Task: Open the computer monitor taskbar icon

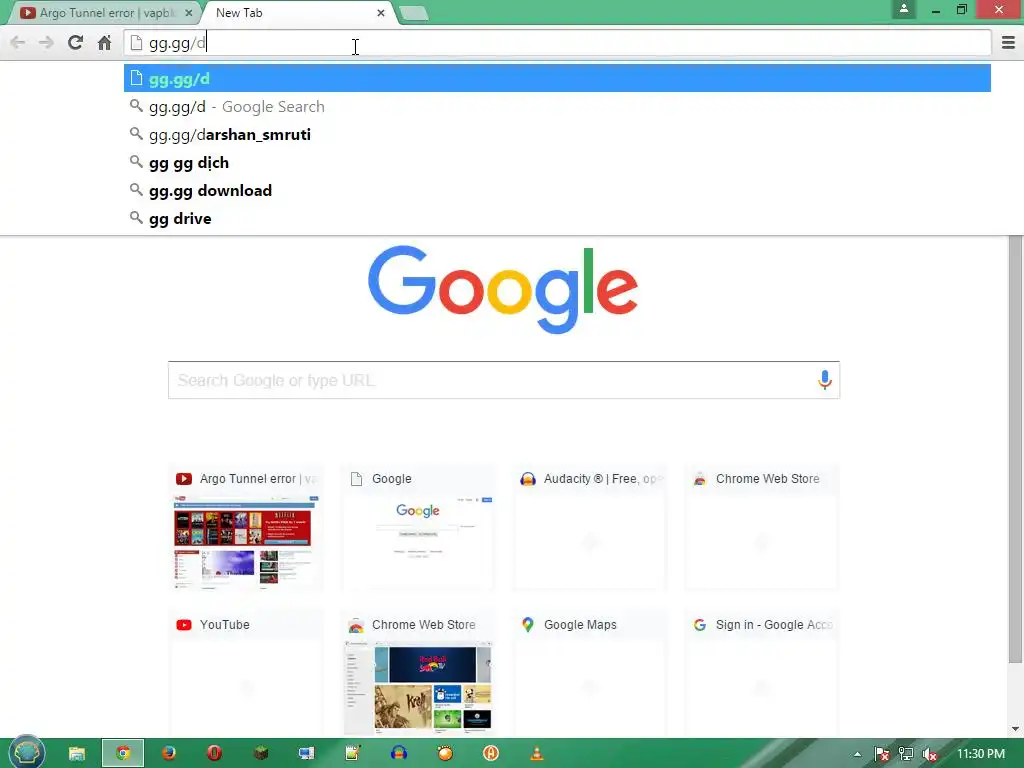Action: [306, 754]
